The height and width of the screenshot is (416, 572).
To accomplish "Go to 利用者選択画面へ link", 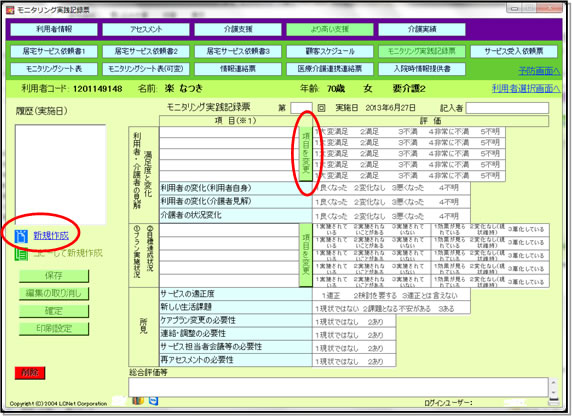I will [526, 88].
